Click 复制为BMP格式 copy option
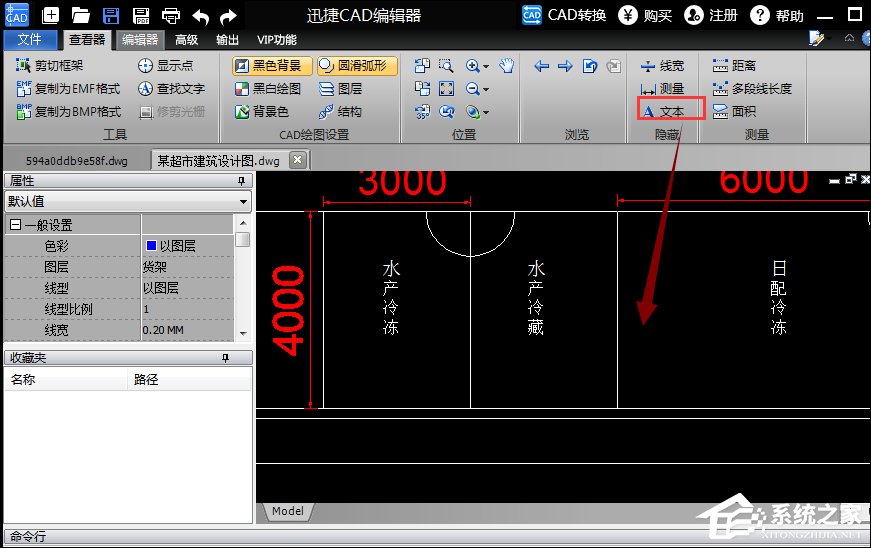Viewport: 871px width, 548px height. 68,112
